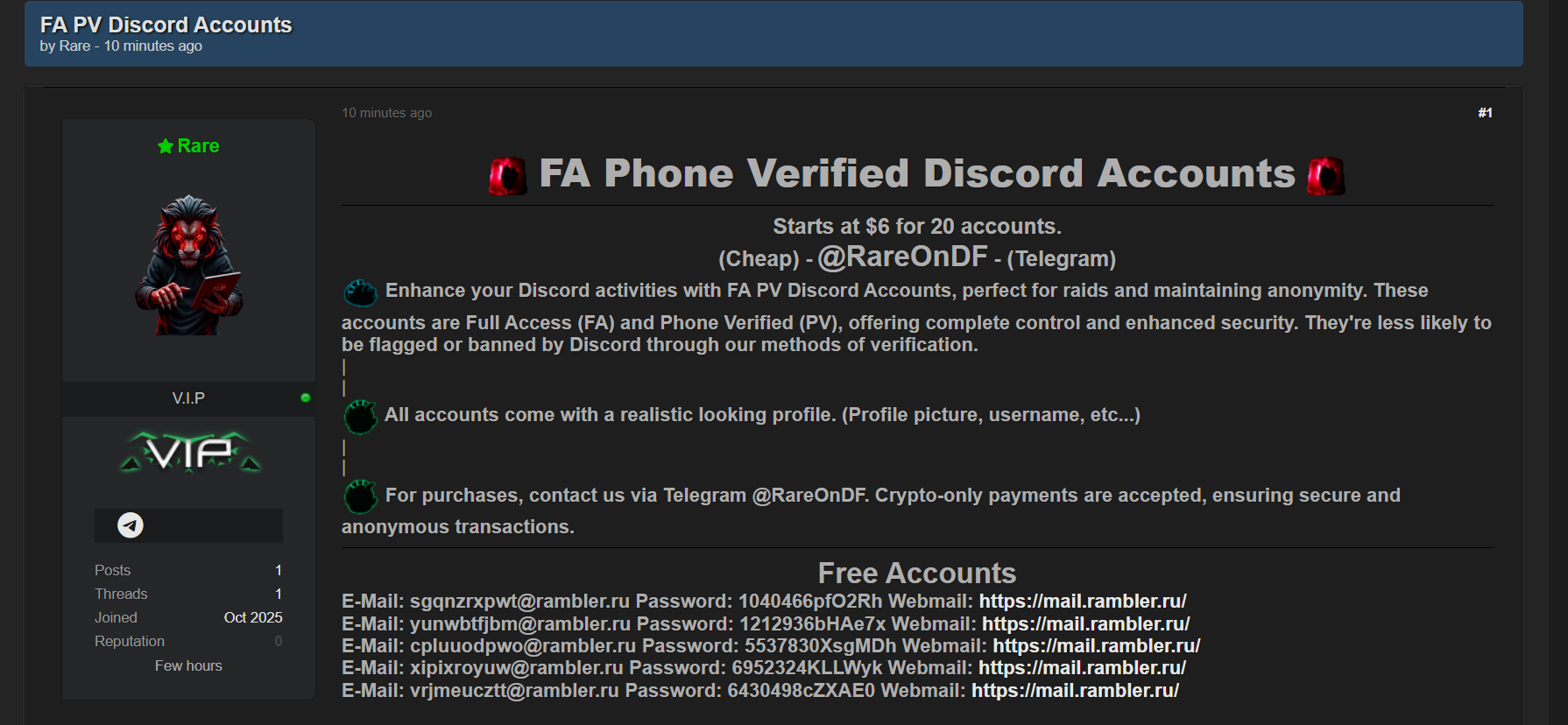Image resolution: width=1568 pixels, height=725 pixels.
Task: Click the 'FA PV Discord Accounts' thread title
Action: (x=166, y=25)
